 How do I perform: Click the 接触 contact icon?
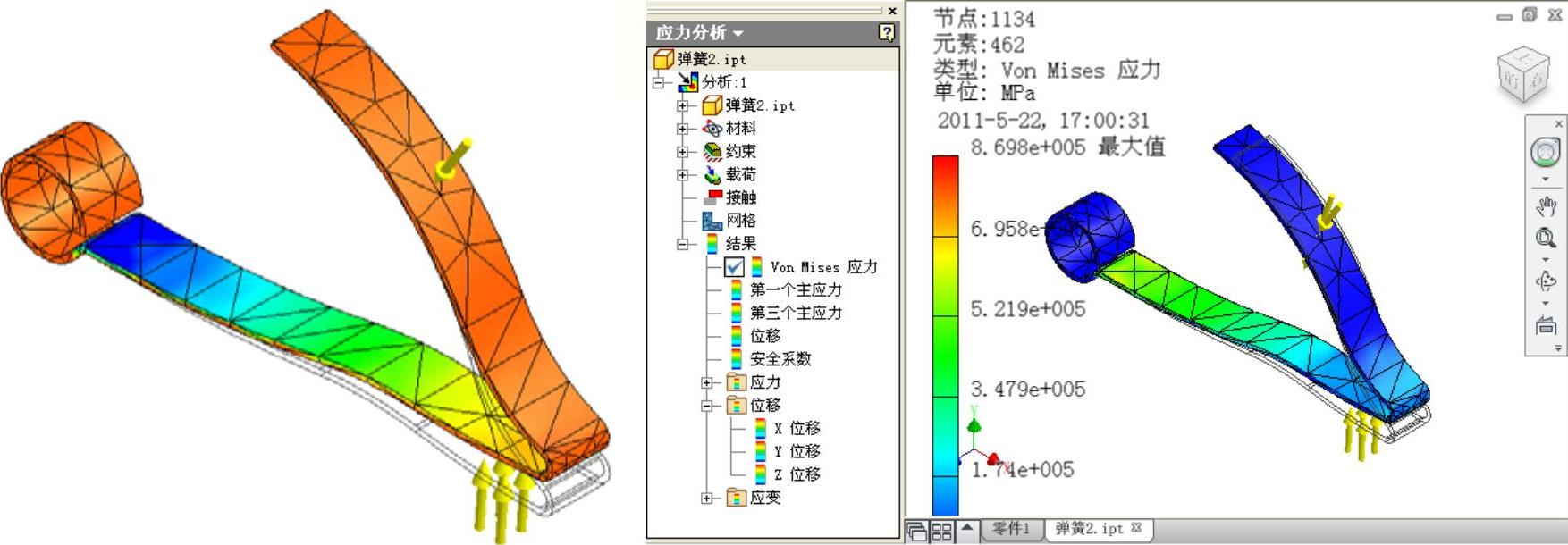[712, 197]
